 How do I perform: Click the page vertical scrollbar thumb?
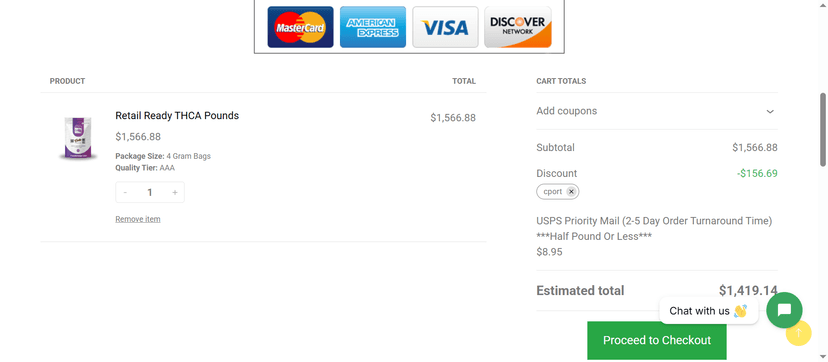(823, 130)
